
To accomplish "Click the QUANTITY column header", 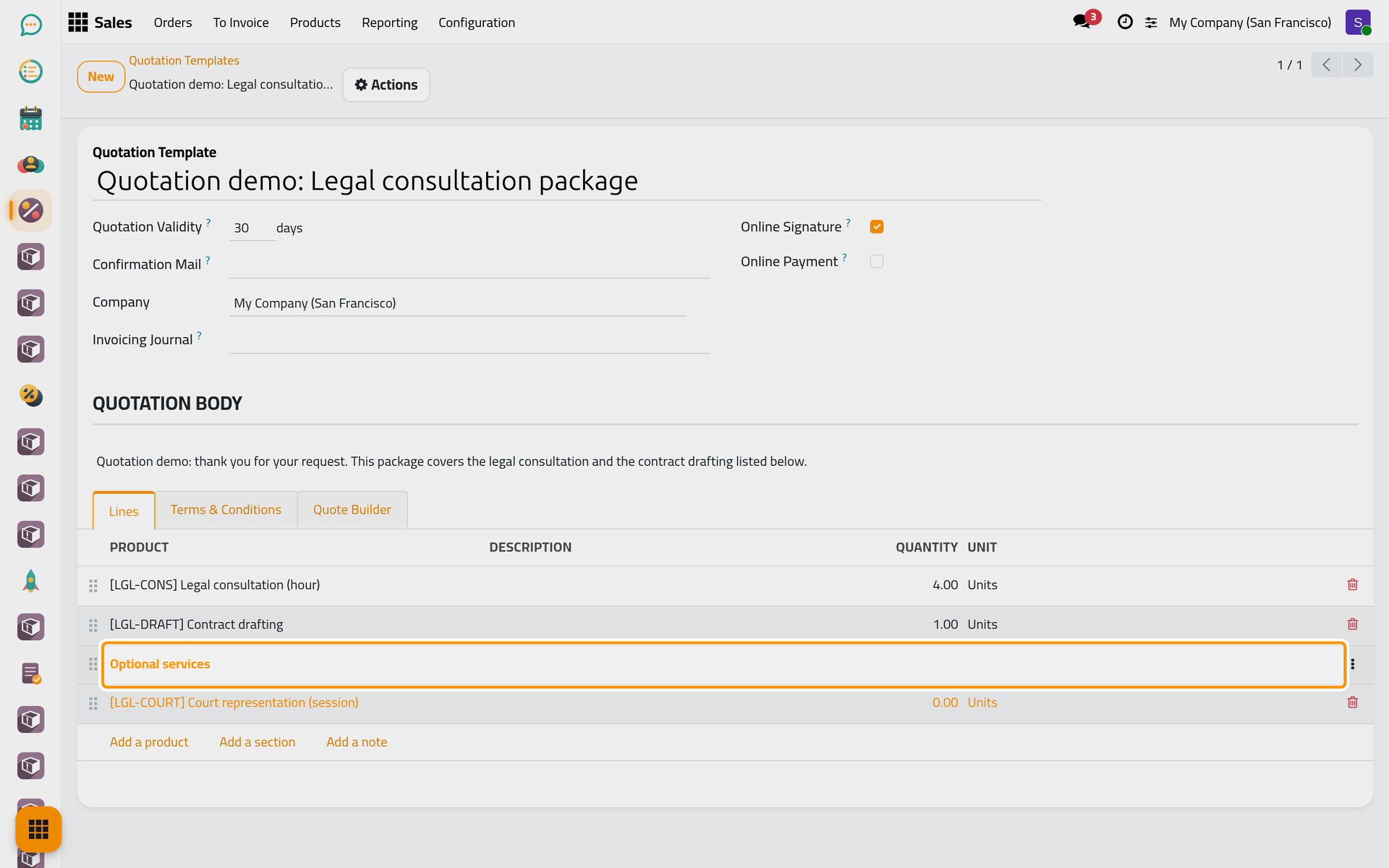I will point(926,548).
